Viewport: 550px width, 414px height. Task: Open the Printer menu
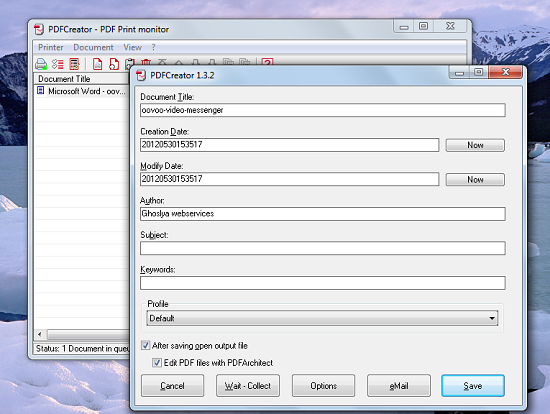click(51, 47)
